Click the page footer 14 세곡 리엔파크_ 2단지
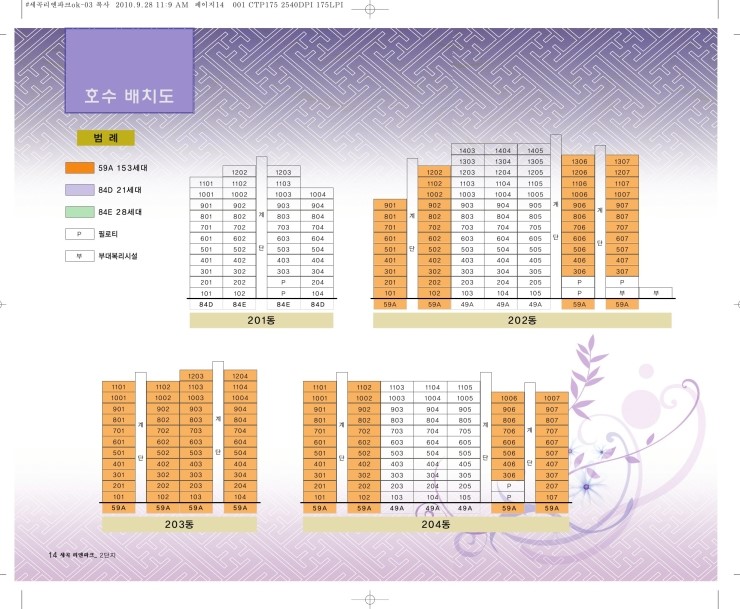The height and width of the screenshot is (609, 740). 82,555
